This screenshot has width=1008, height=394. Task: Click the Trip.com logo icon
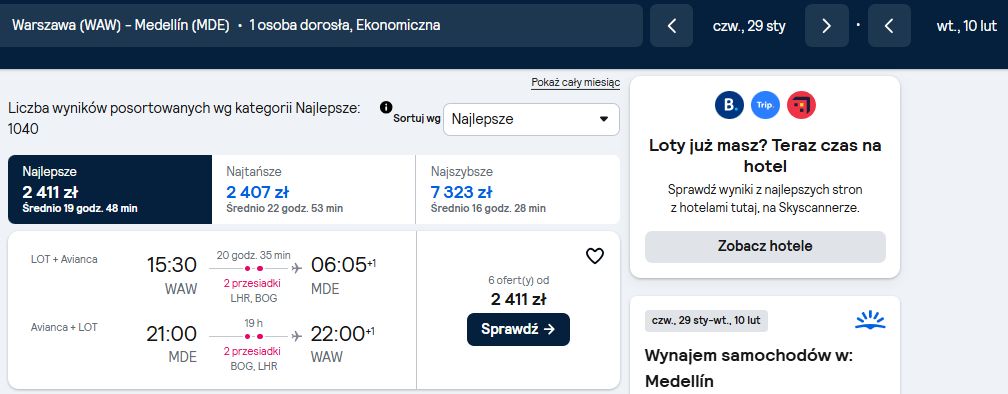(x=765, y=105)
